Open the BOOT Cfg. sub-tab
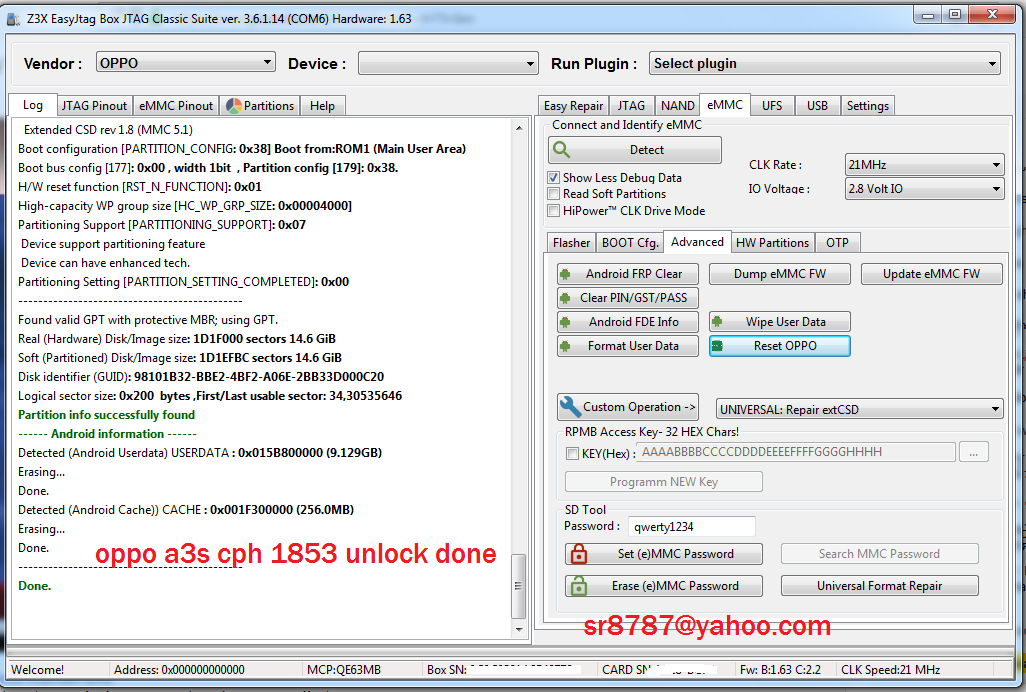The width and height of the screenshot is (1026, 692). tap(630, 243)
